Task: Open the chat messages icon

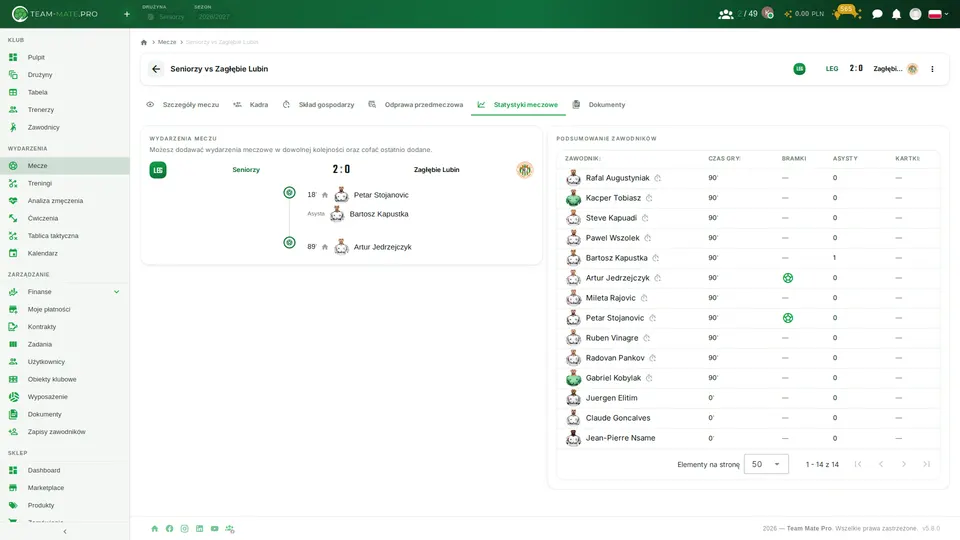Action: click(877, 14)
